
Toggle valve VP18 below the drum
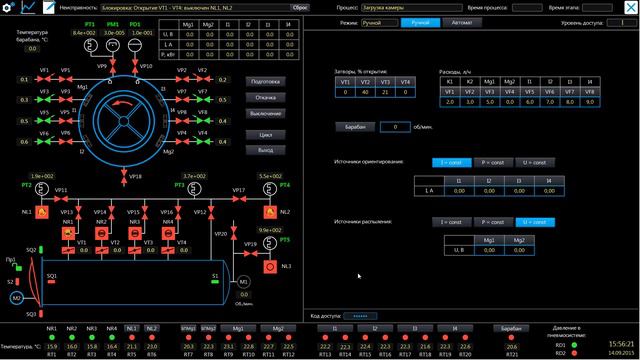(x=124, y=177)
